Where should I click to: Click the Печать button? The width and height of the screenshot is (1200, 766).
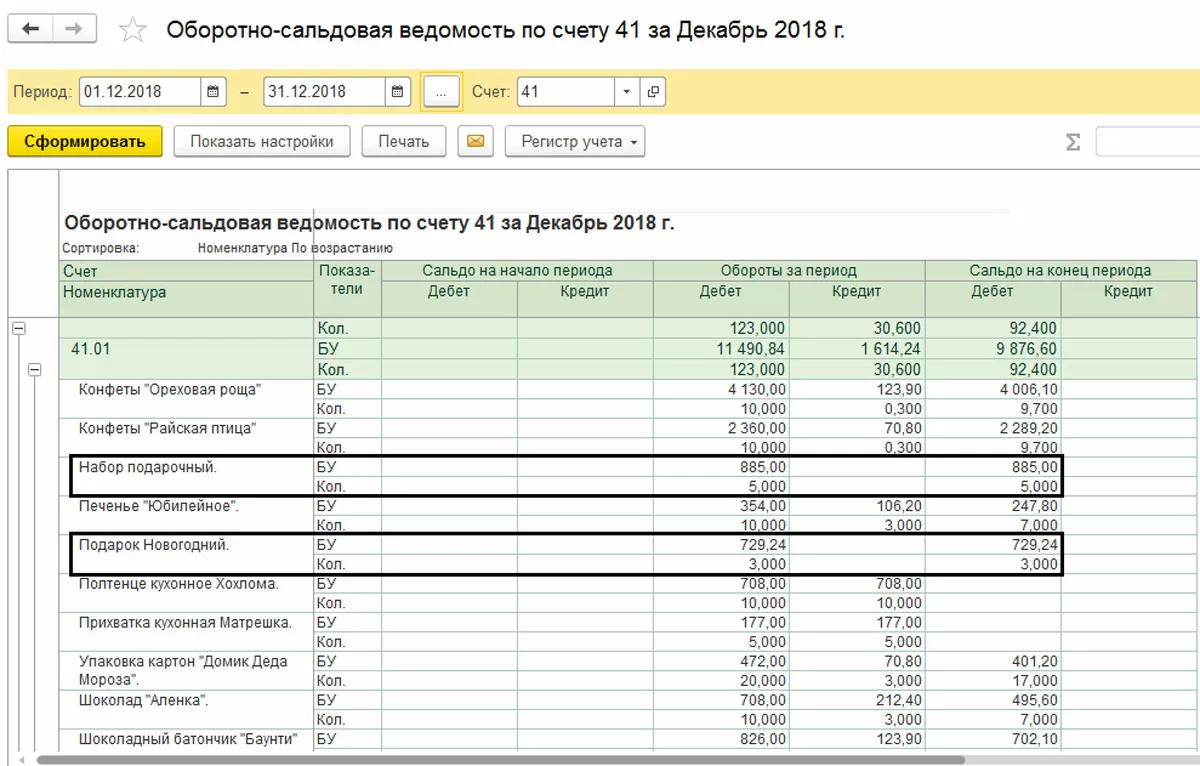tap(404, 142)
